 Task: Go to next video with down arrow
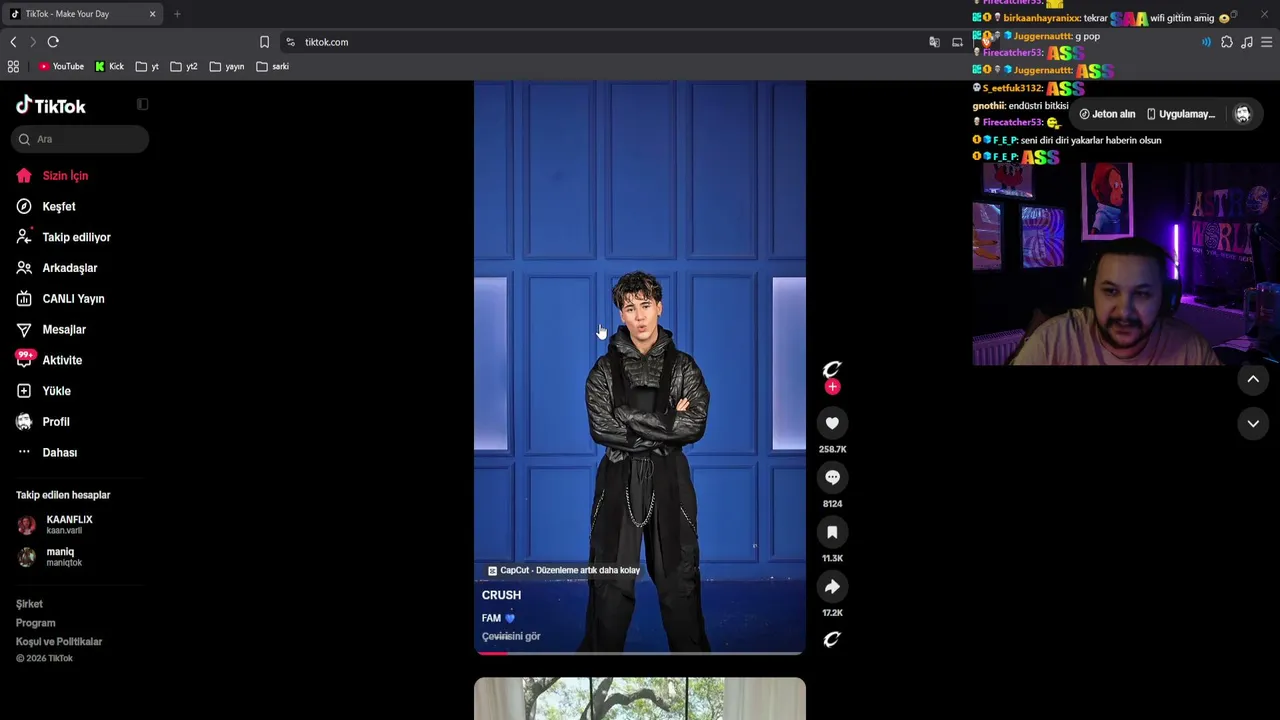coord(1253,424)
